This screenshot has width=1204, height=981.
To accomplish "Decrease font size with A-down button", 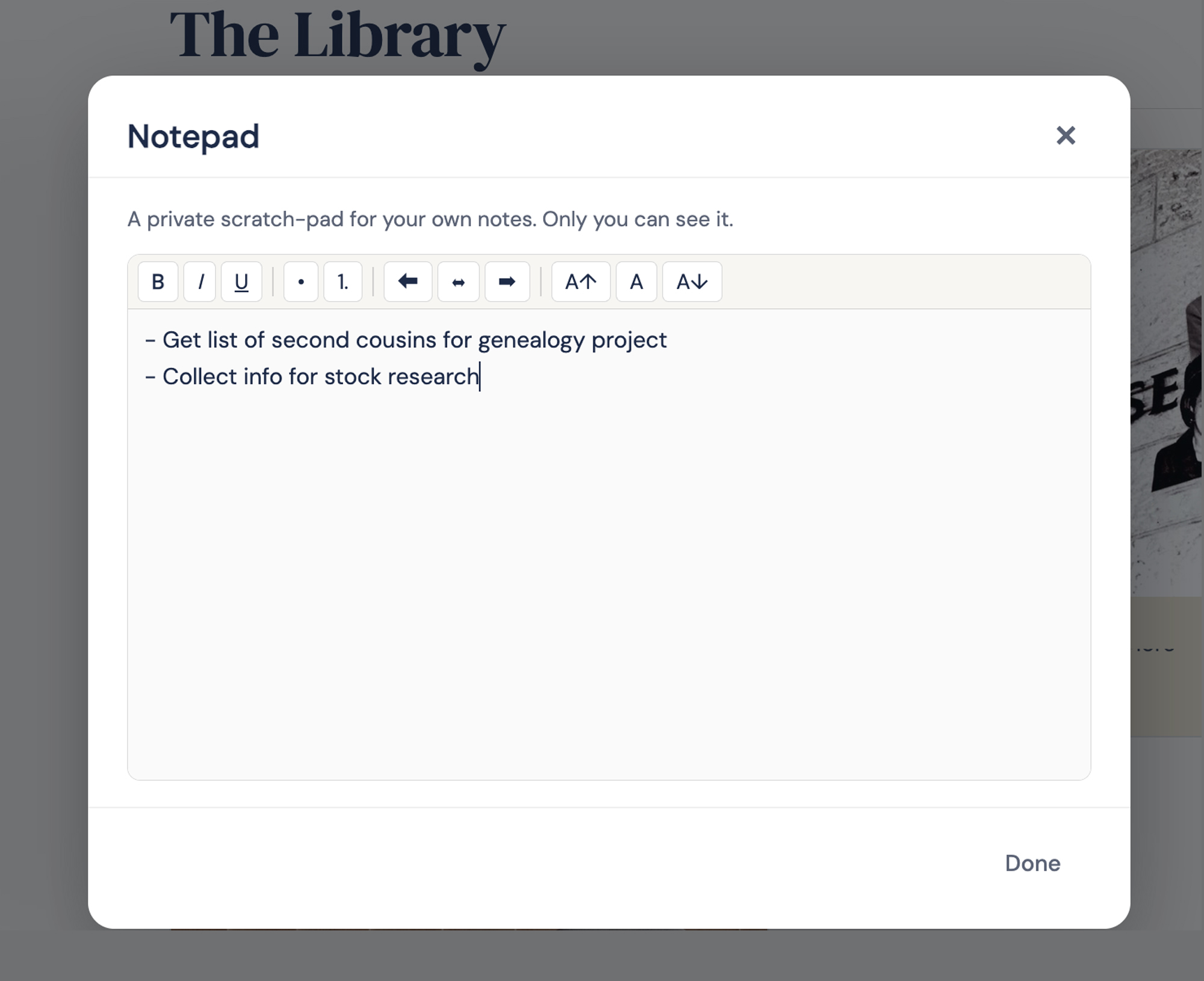I will point(692,282).
